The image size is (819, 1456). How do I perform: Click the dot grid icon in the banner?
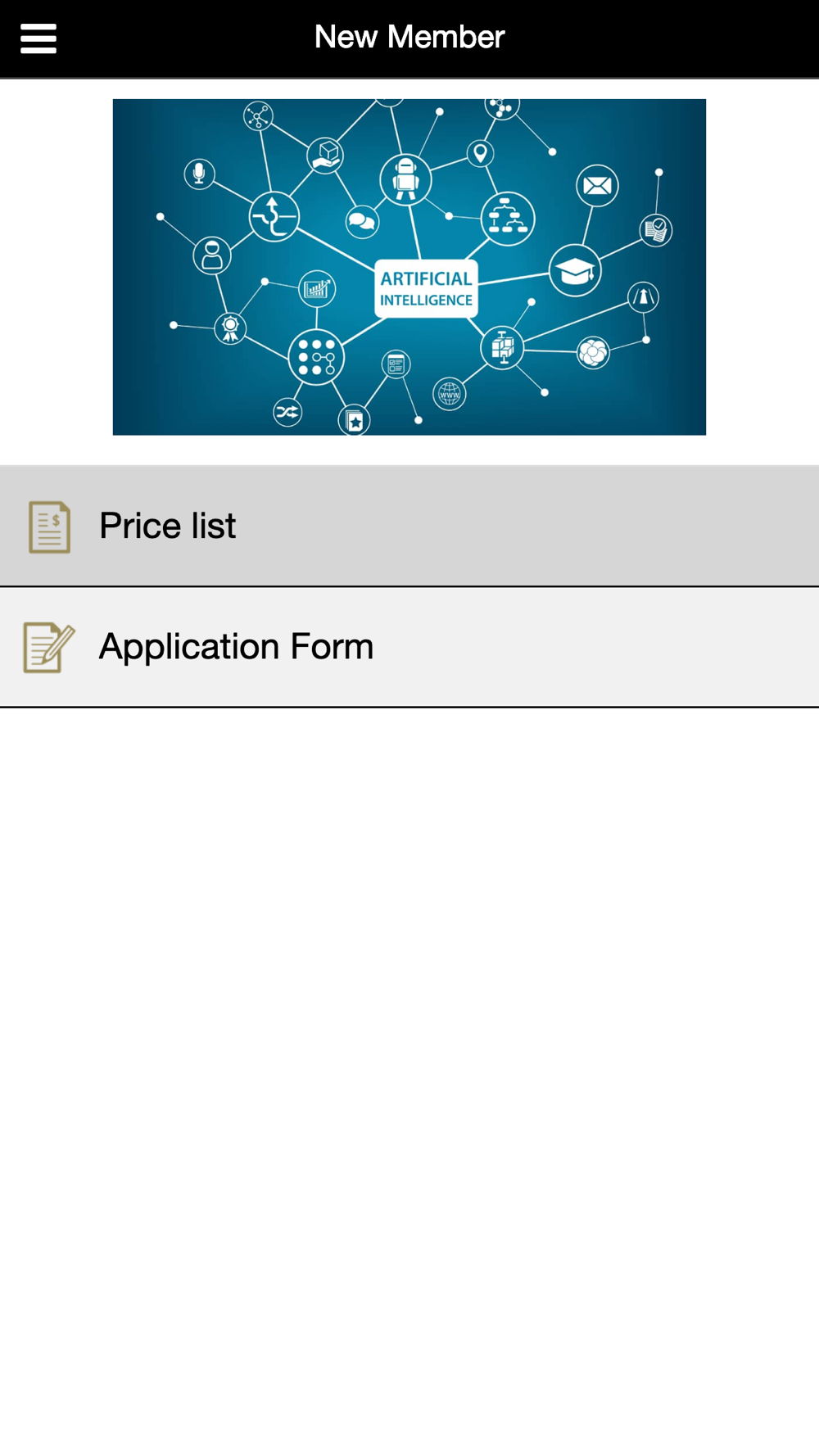[316, 357]
